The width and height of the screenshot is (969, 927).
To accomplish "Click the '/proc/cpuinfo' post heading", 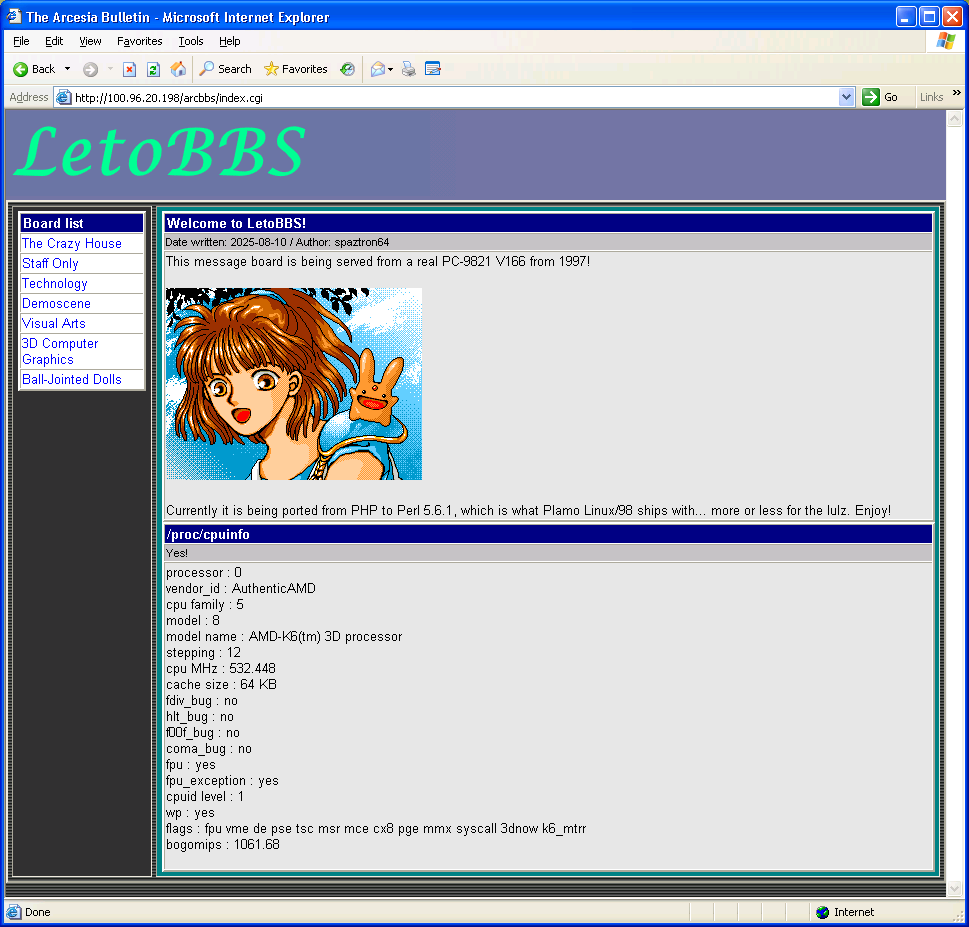I will [x=208, y=534].
